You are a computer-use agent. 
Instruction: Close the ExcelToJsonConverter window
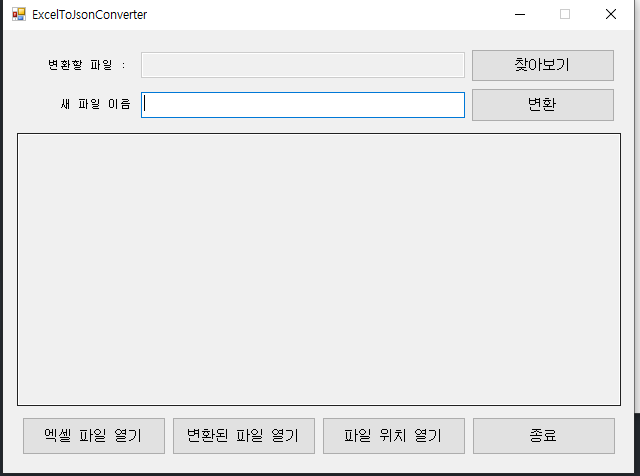click(x=611, y=14)
